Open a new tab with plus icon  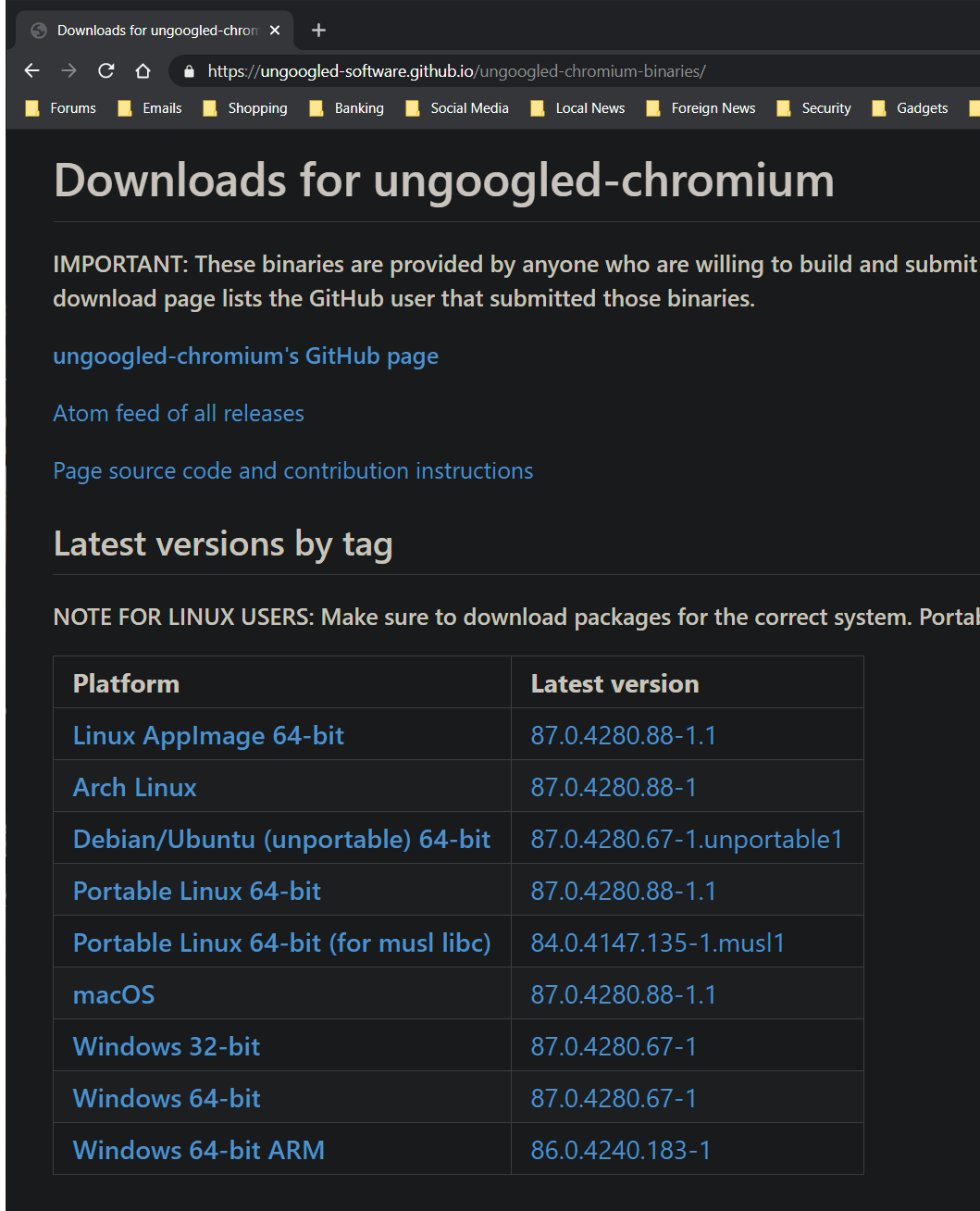coord(318,31)
